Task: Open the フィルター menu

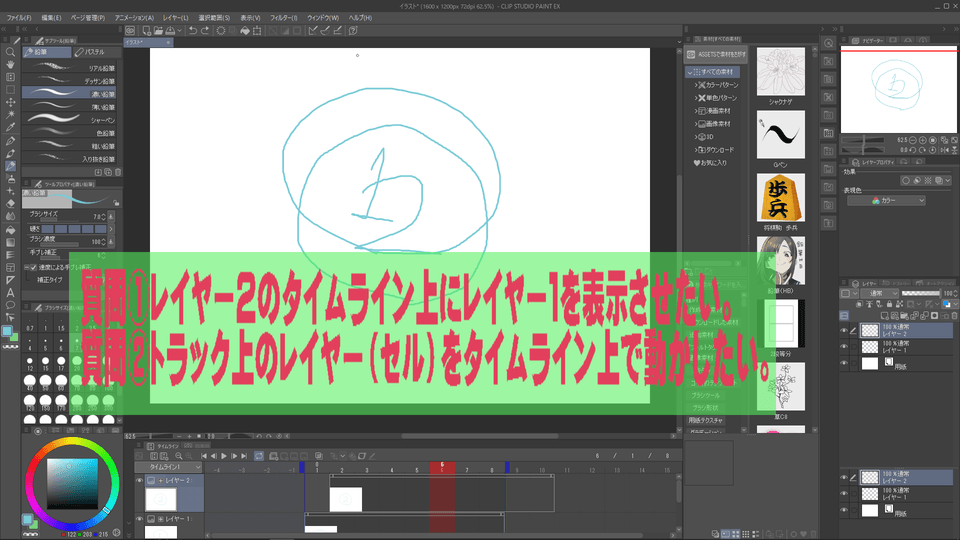Action: point(283,18)
